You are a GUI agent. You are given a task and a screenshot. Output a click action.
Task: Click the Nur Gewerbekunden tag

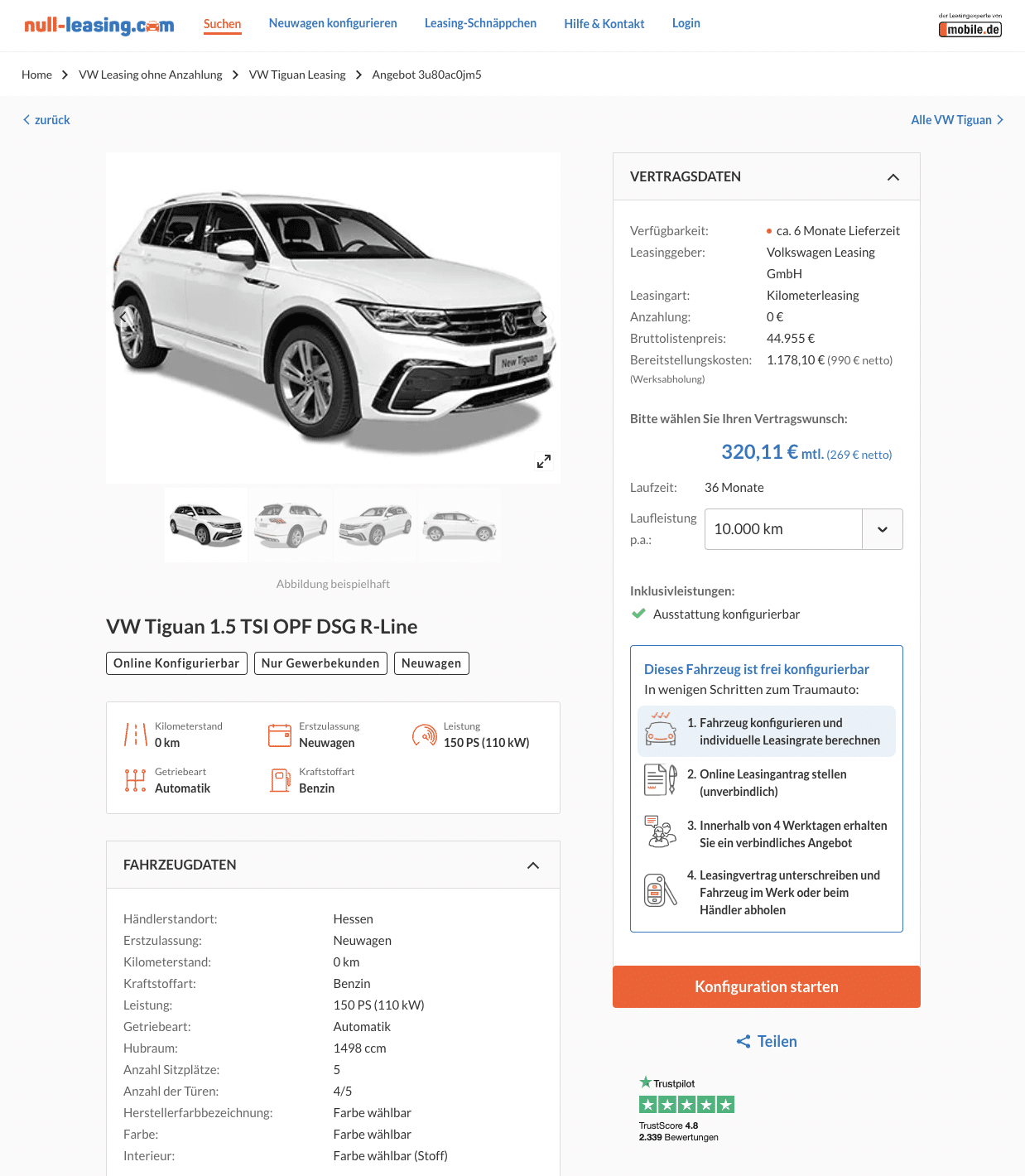click(320, 663)
